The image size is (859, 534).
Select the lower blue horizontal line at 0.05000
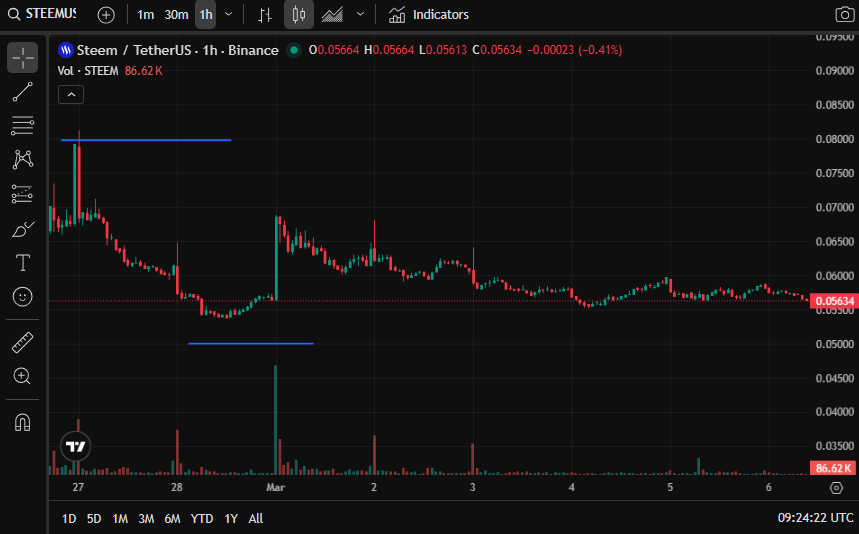[x=251, y=343]
